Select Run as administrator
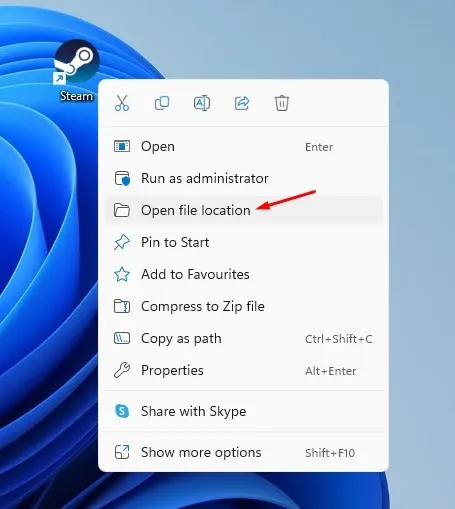The width and height of the screenshot is (455, 509). tap(243, 178)
